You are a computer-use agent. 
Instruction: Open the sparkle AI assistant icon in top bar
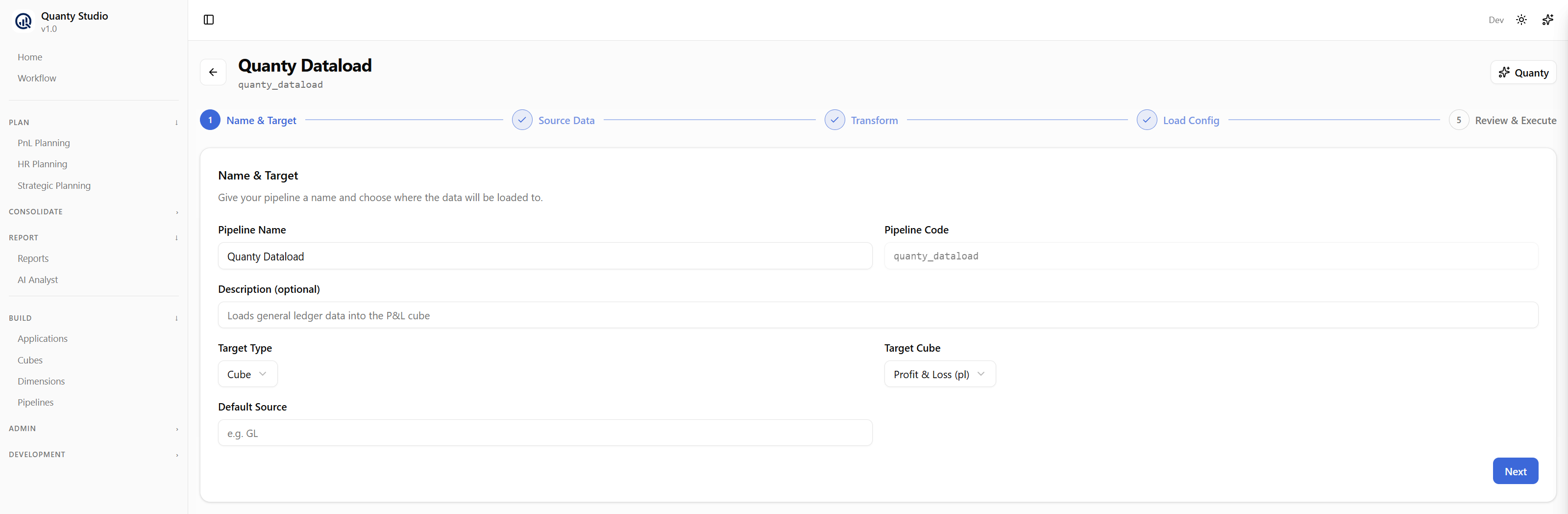pos(1547,20)
